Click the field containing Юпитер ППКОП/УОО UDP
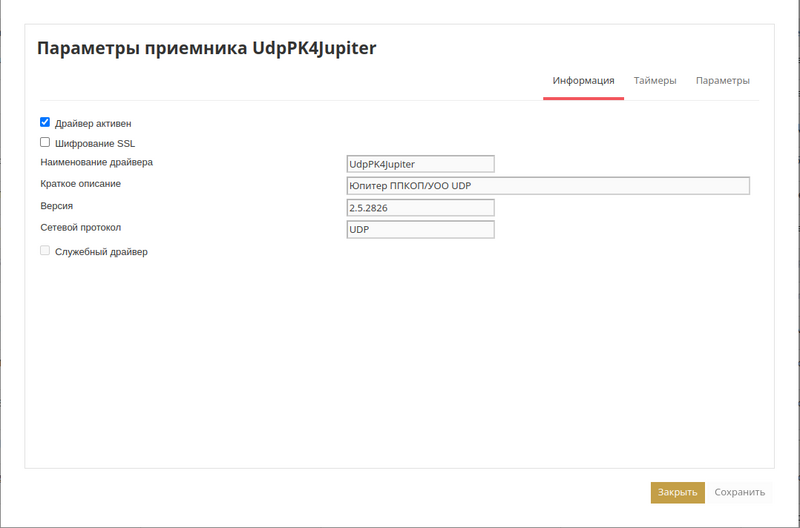800x528 pixels. [x=547, y=186]
